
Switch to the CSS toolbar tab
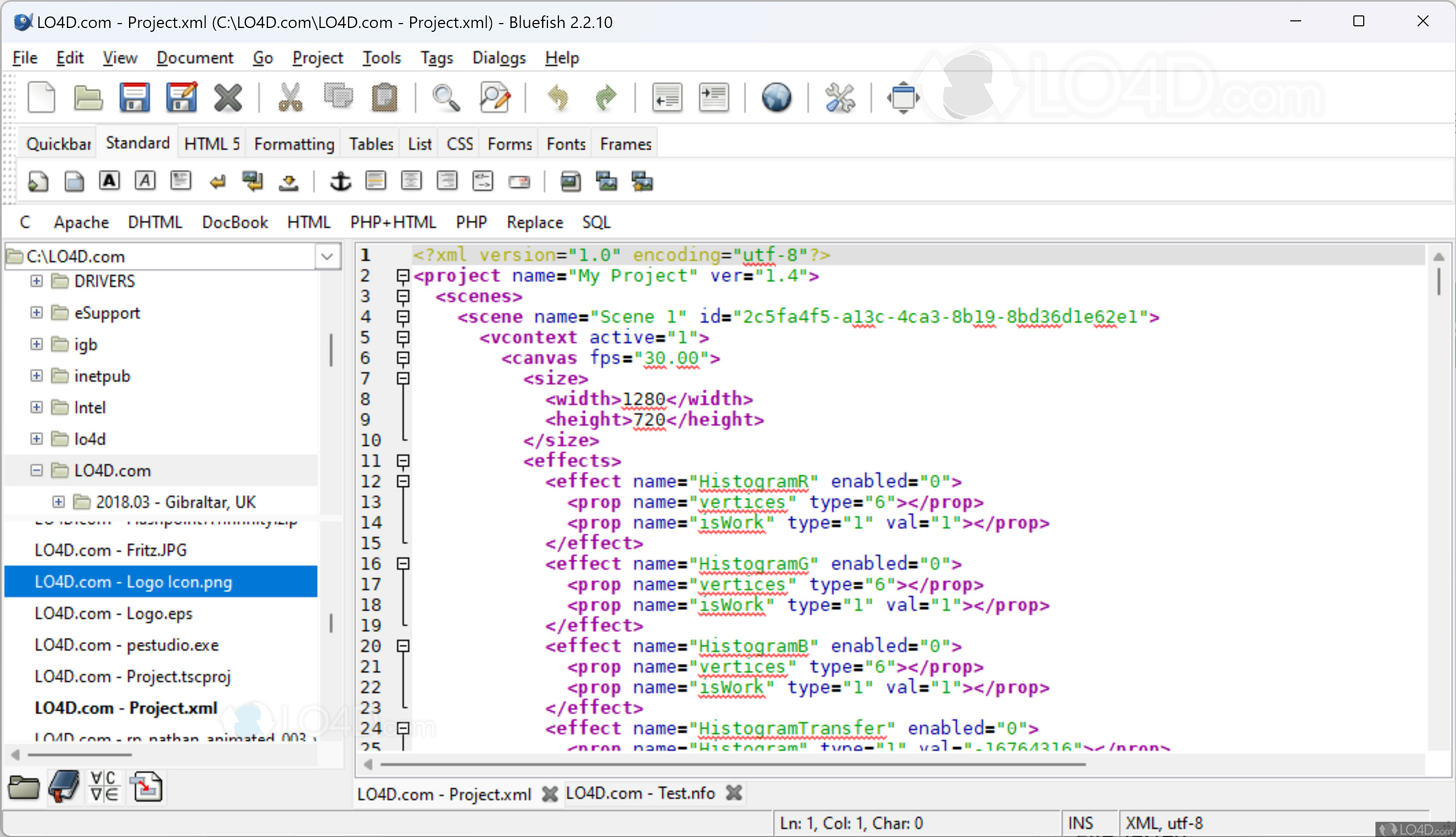(x=459, y=144)
